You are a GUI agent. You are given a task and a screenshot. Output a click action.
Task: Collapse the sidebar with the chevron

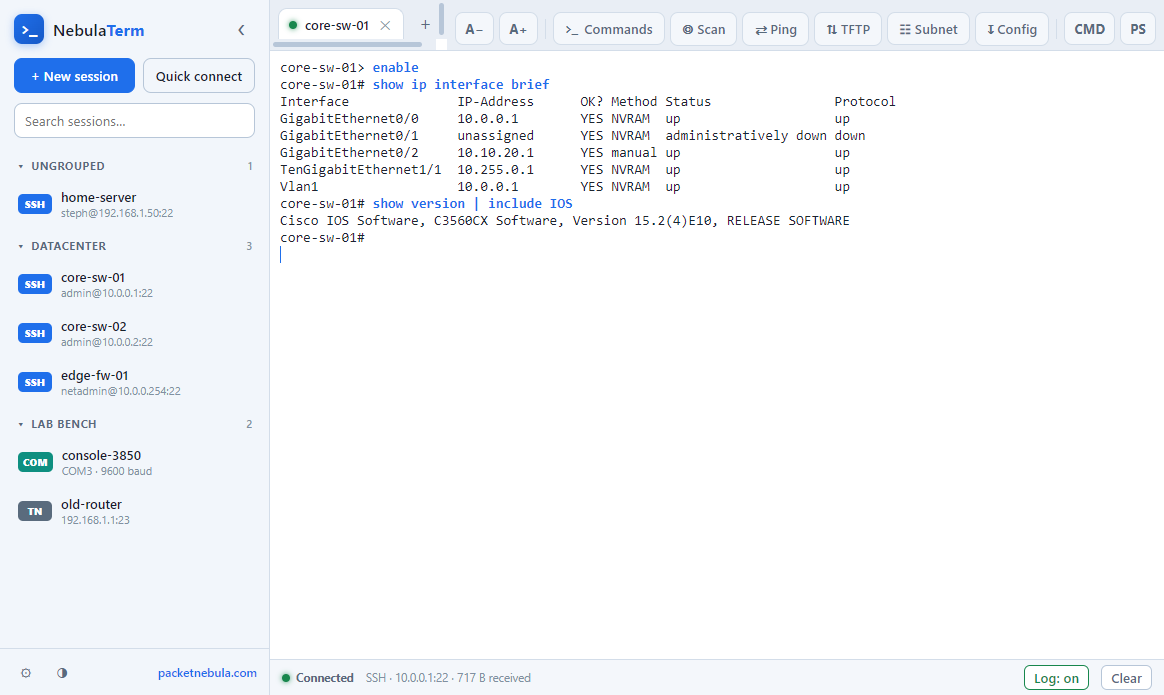(241, 30)
